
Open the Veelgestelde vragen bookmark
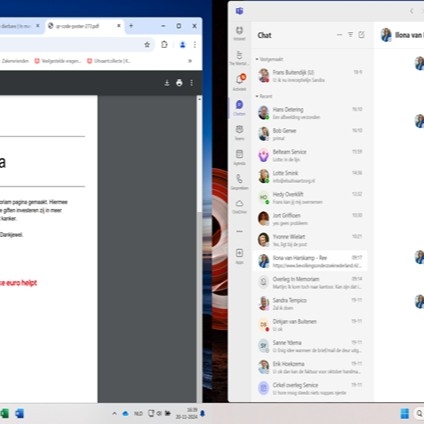pyautogui.click(x=58, y=61)
